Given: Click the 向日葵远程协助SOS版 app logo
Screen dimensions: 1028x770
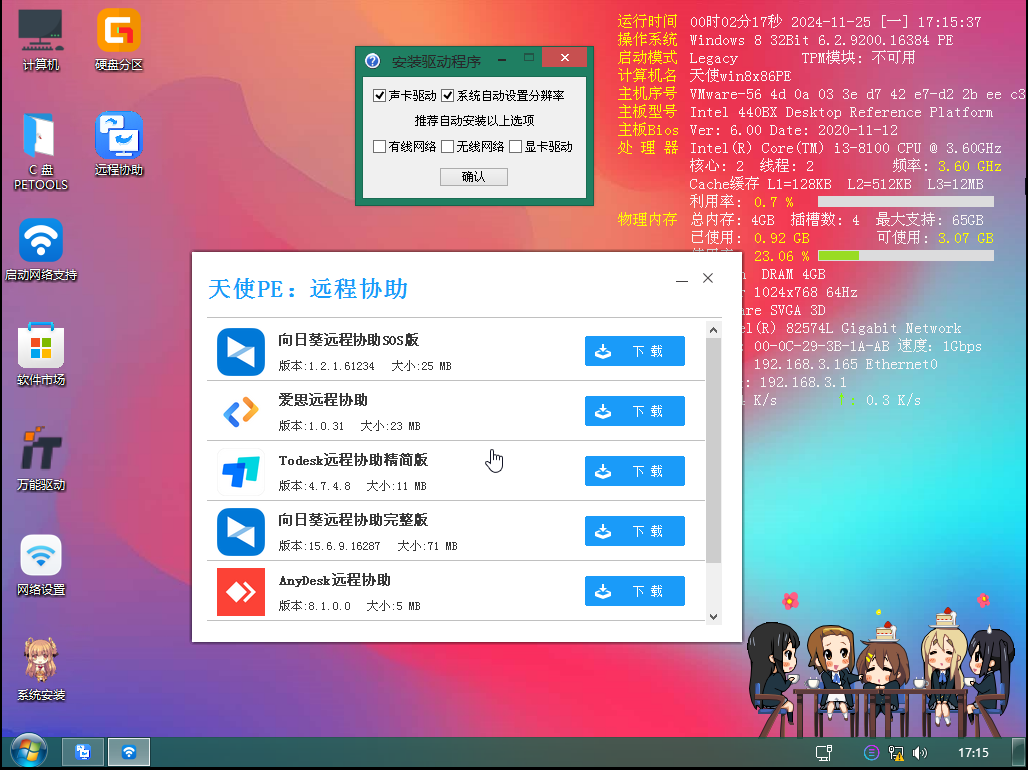Looking at the screenshot, I should coord(241,352).
